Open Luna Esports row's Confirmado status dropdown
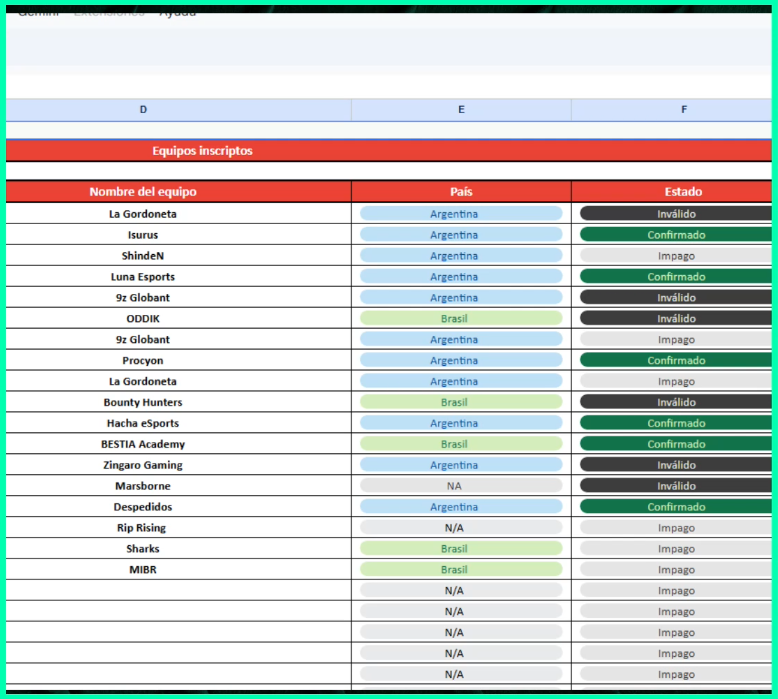 [676, 276]
